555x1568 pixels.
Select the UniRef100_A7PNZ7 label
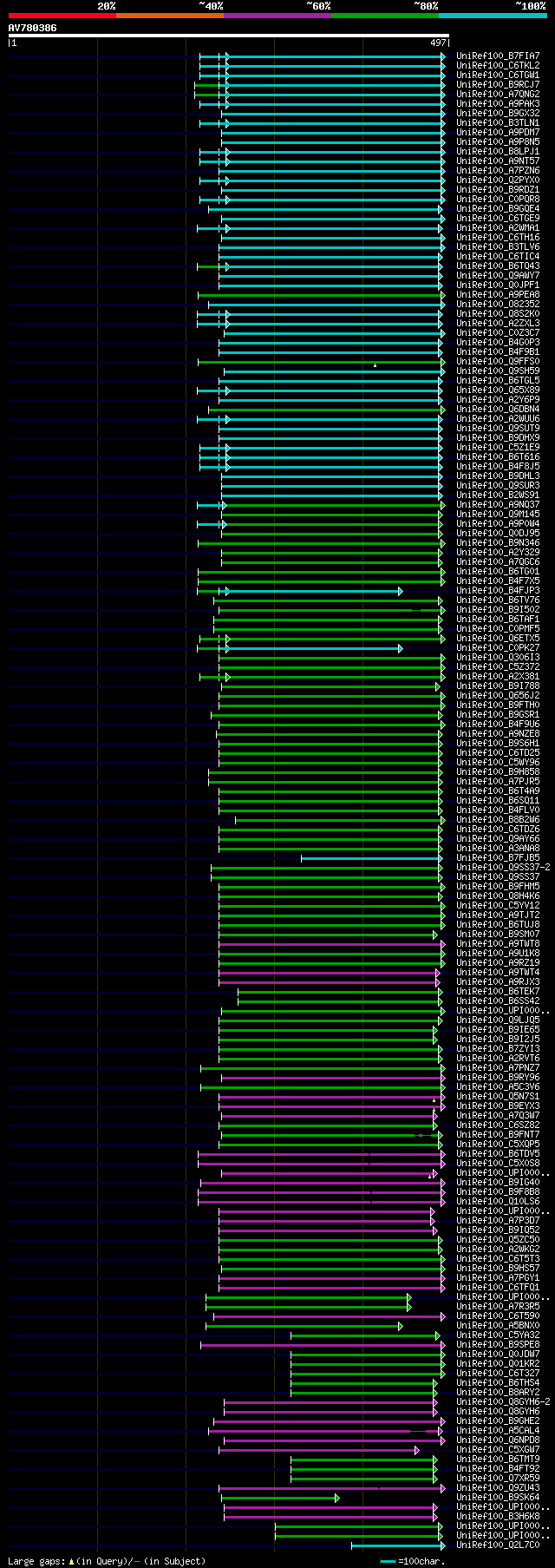[x=498, y=1068]
